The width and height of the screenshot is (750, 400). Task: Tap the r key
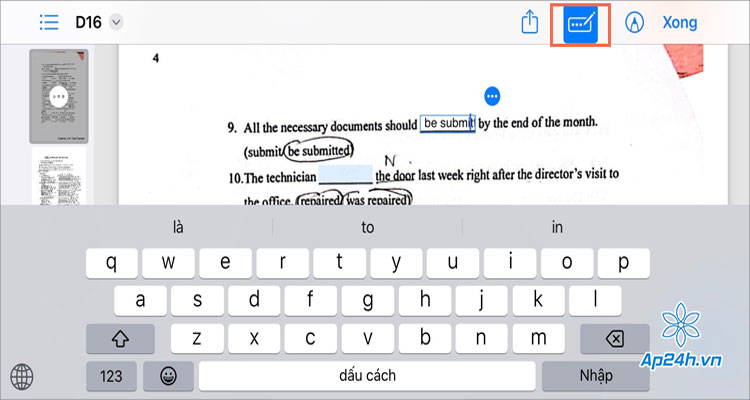click(x=282, y=263)
